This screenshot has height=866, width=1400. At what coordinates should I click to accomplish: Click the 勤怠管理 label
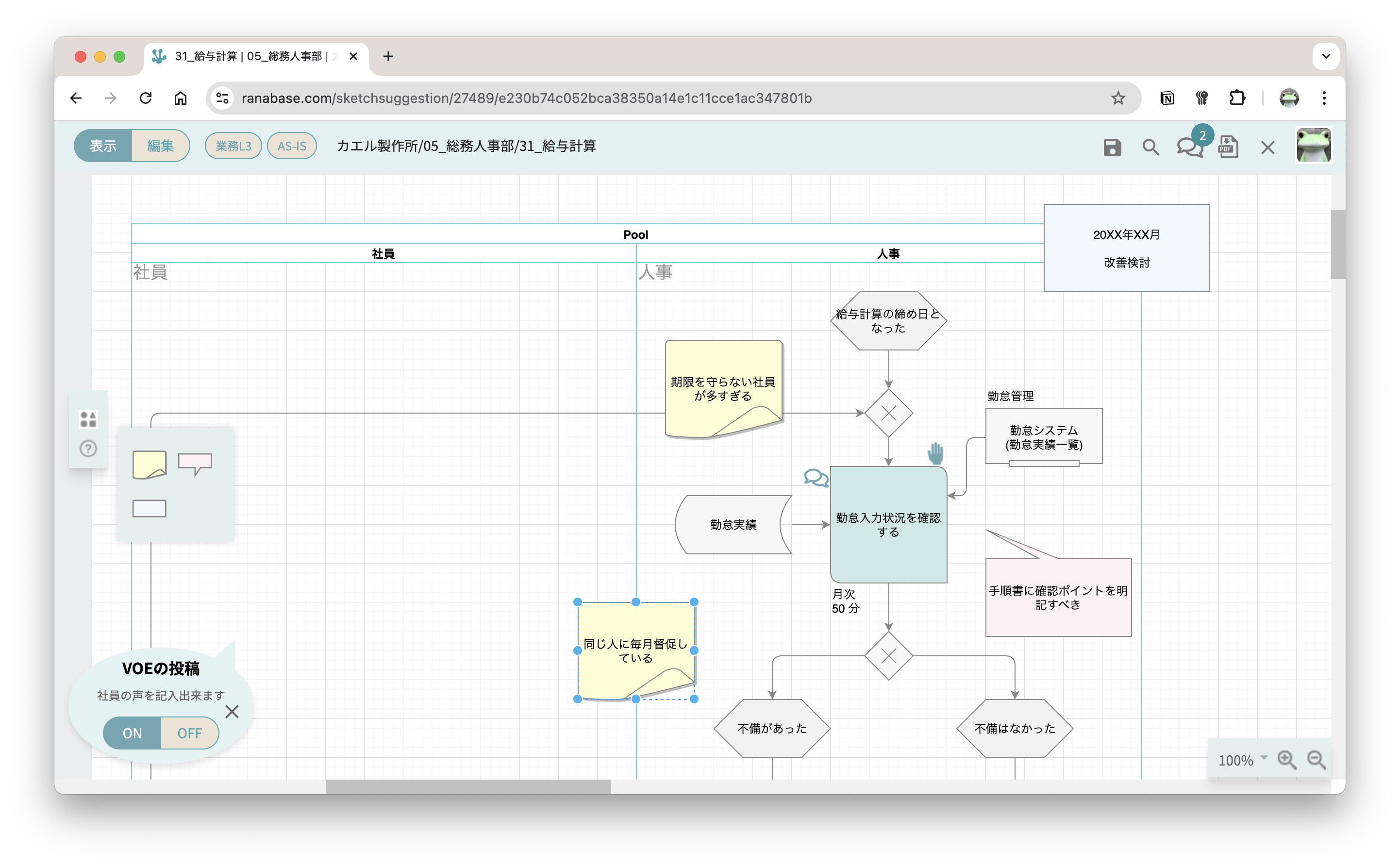tap(1010, 396)
